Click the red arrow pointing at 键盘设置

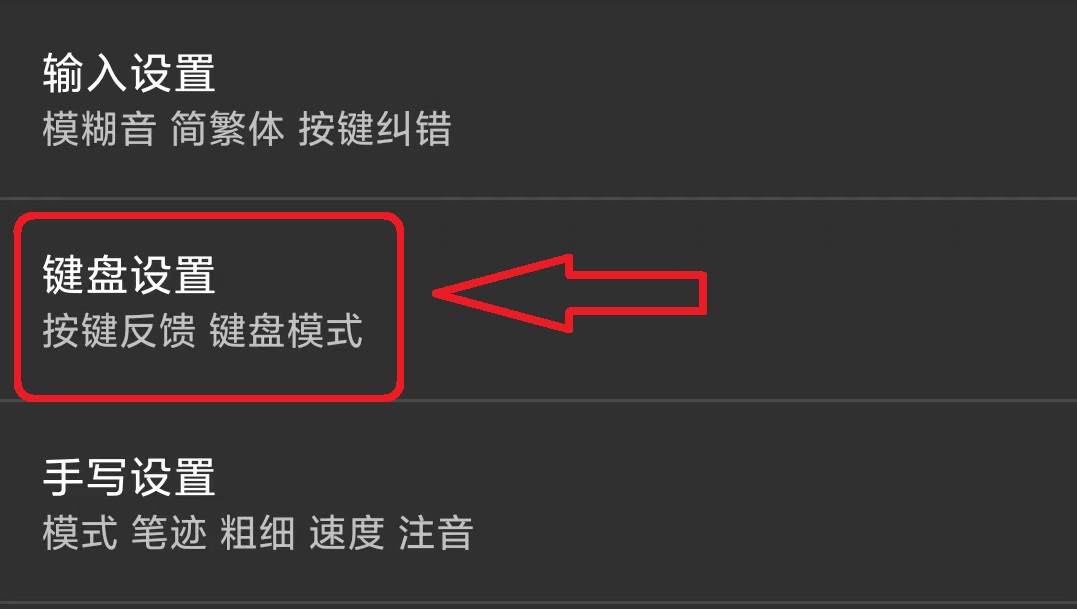point(569,293)
